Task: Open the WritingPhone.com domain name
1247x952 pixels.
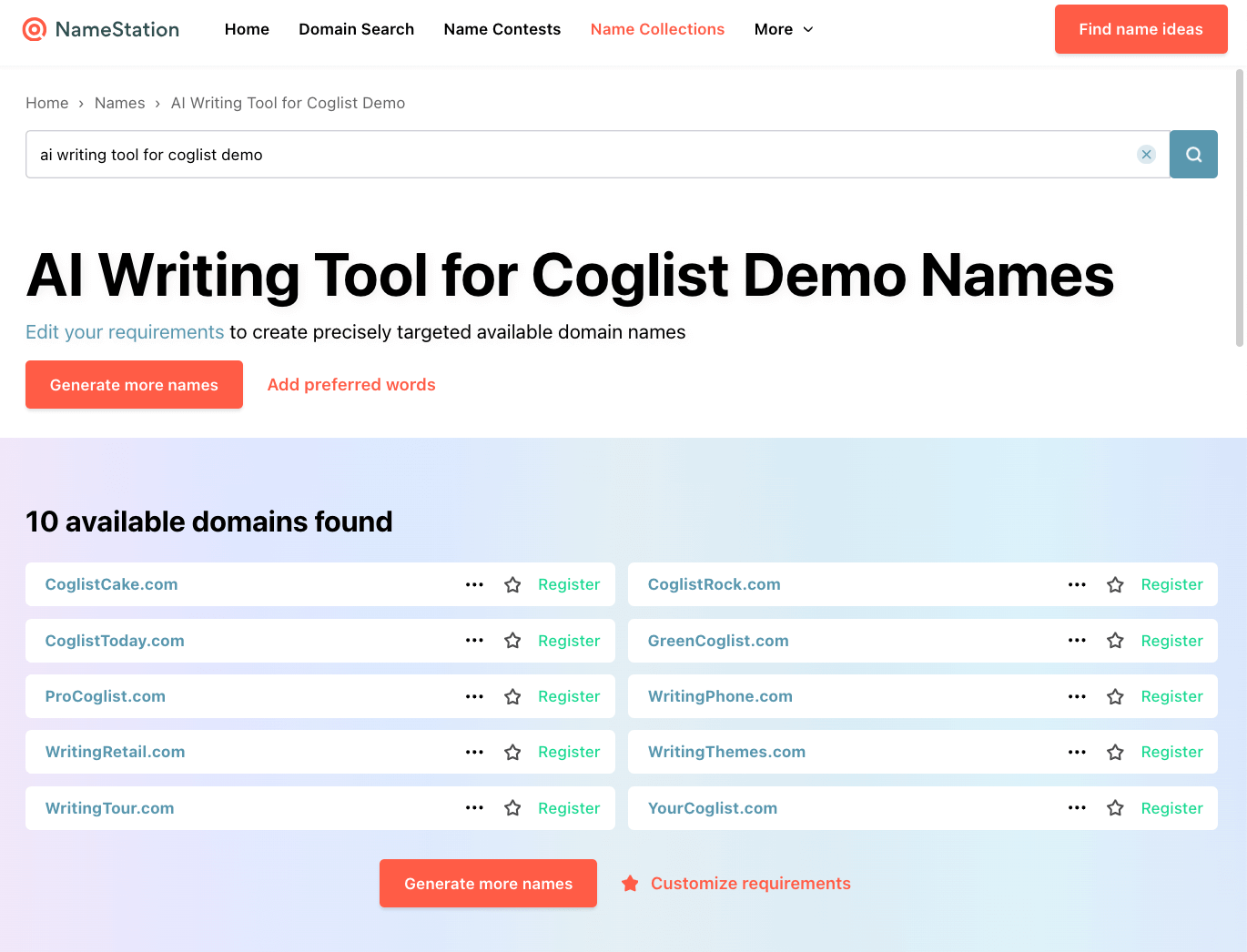Action: click(720, 696)
